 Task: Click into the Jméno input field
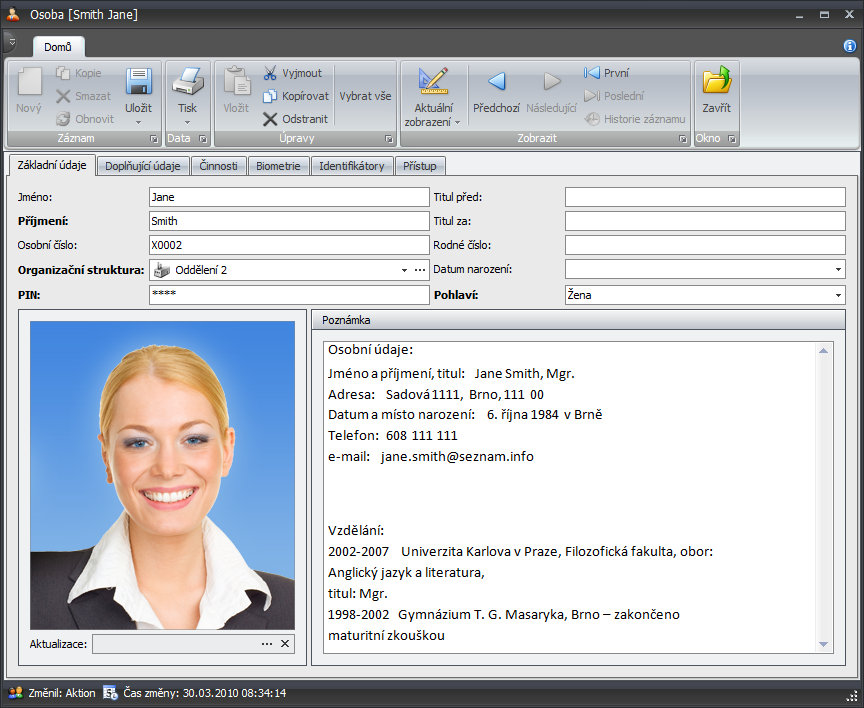288,197
